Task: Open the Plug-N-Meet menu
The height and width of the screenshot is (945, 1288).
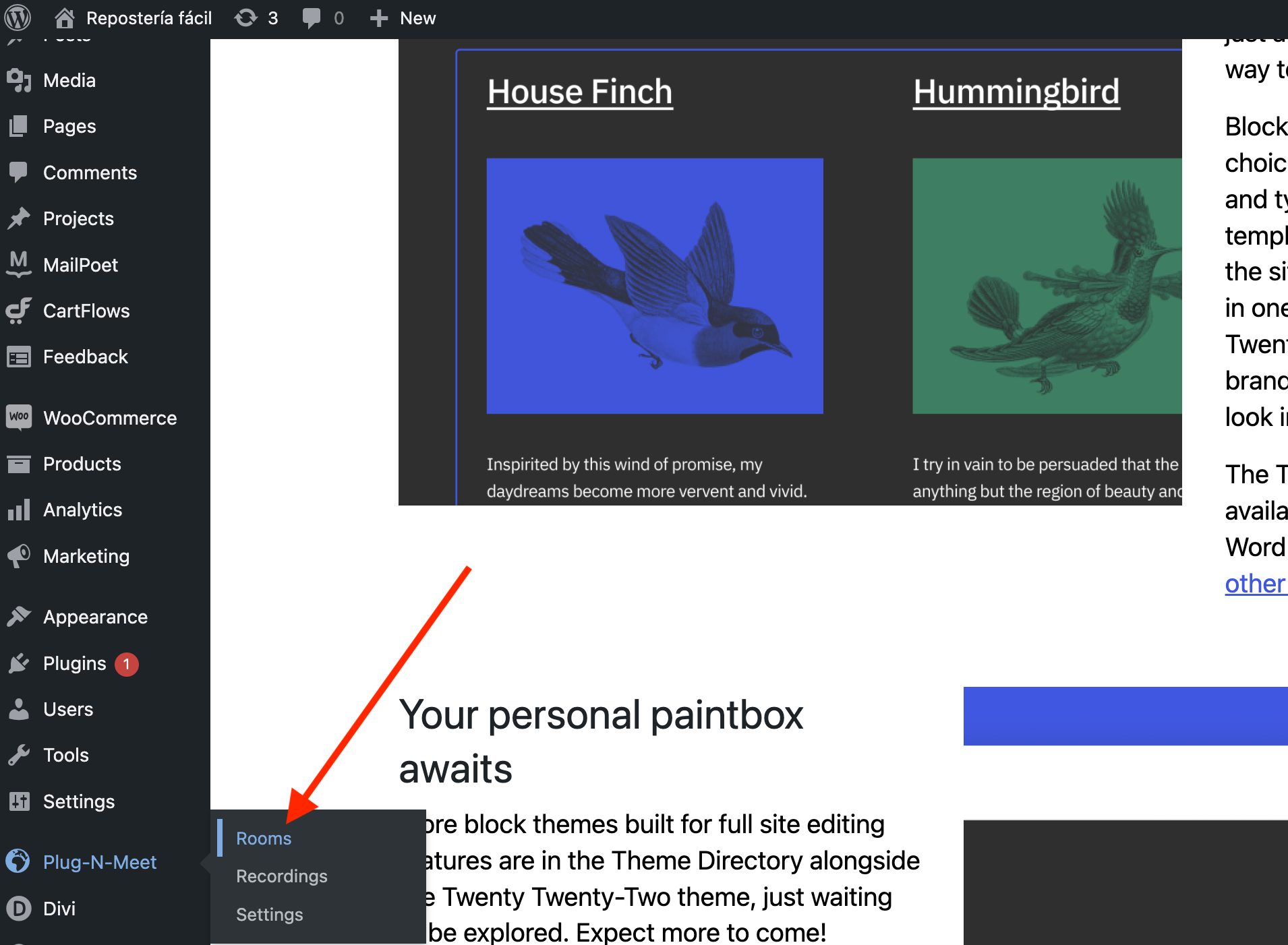Action: [100, 862]
